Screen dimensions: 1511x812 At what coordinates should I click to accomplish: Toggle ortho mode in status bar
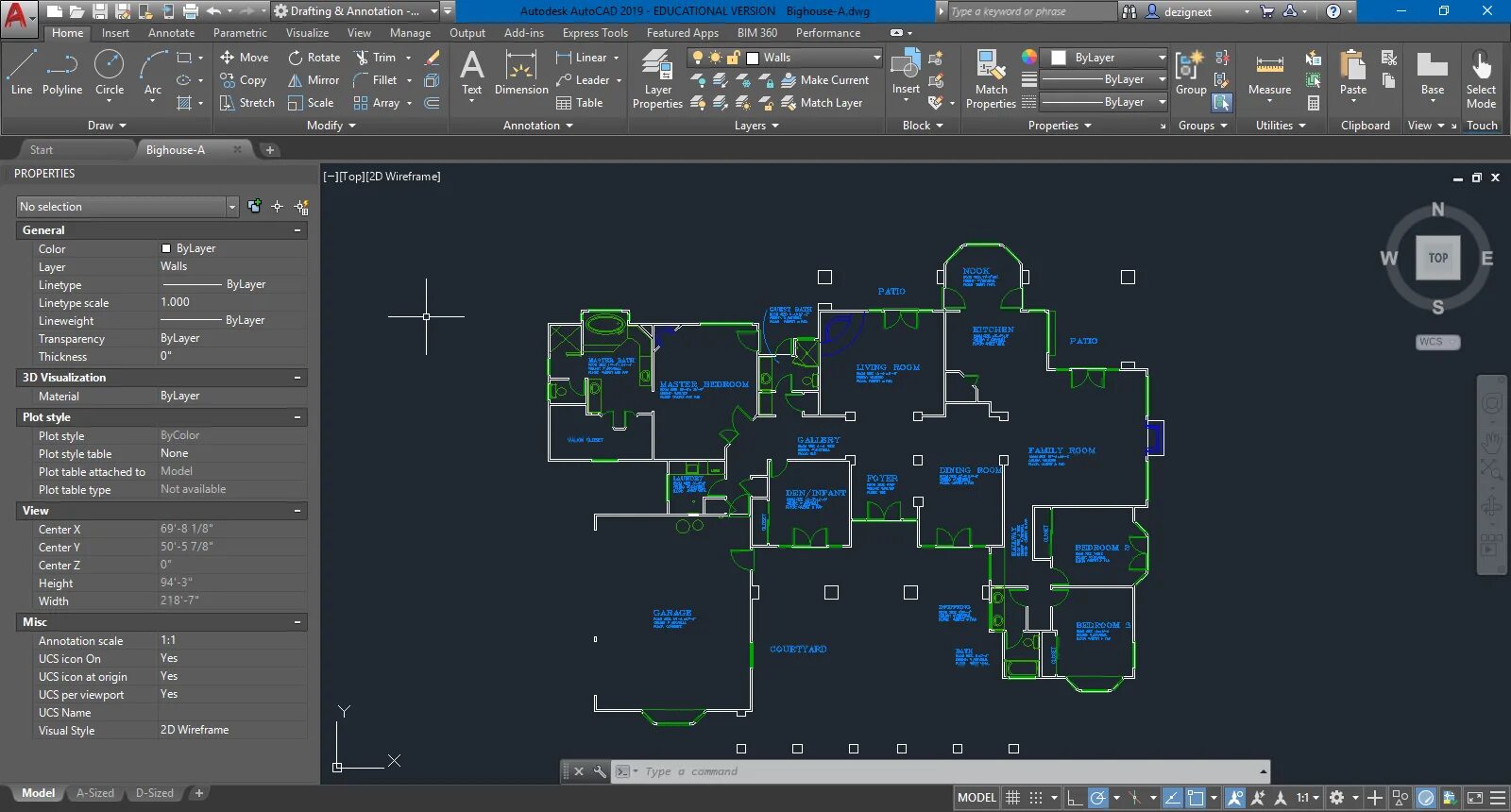1075,798
